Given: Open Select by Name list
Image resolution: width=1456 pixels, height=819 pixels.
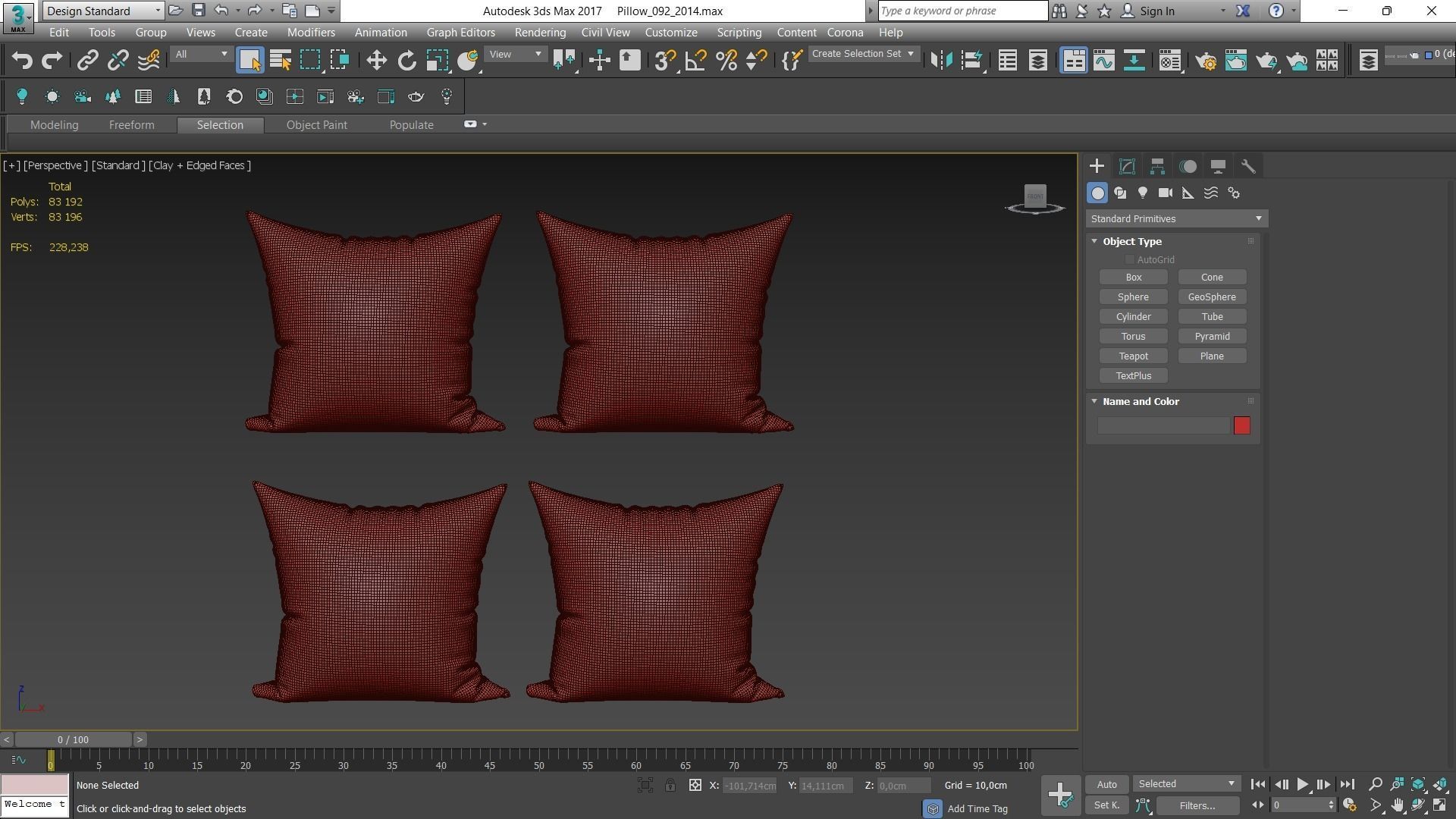Looking at the screenshot, I should click(281, 61).
